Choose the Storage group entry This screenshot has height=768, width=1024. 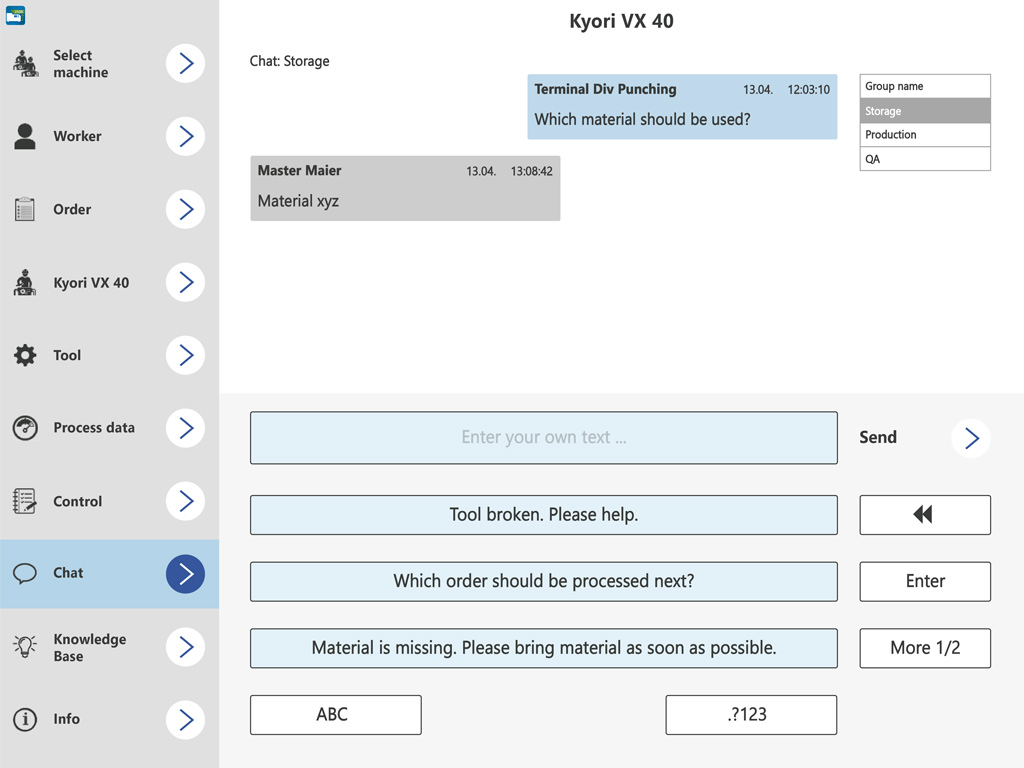[925, 111]
